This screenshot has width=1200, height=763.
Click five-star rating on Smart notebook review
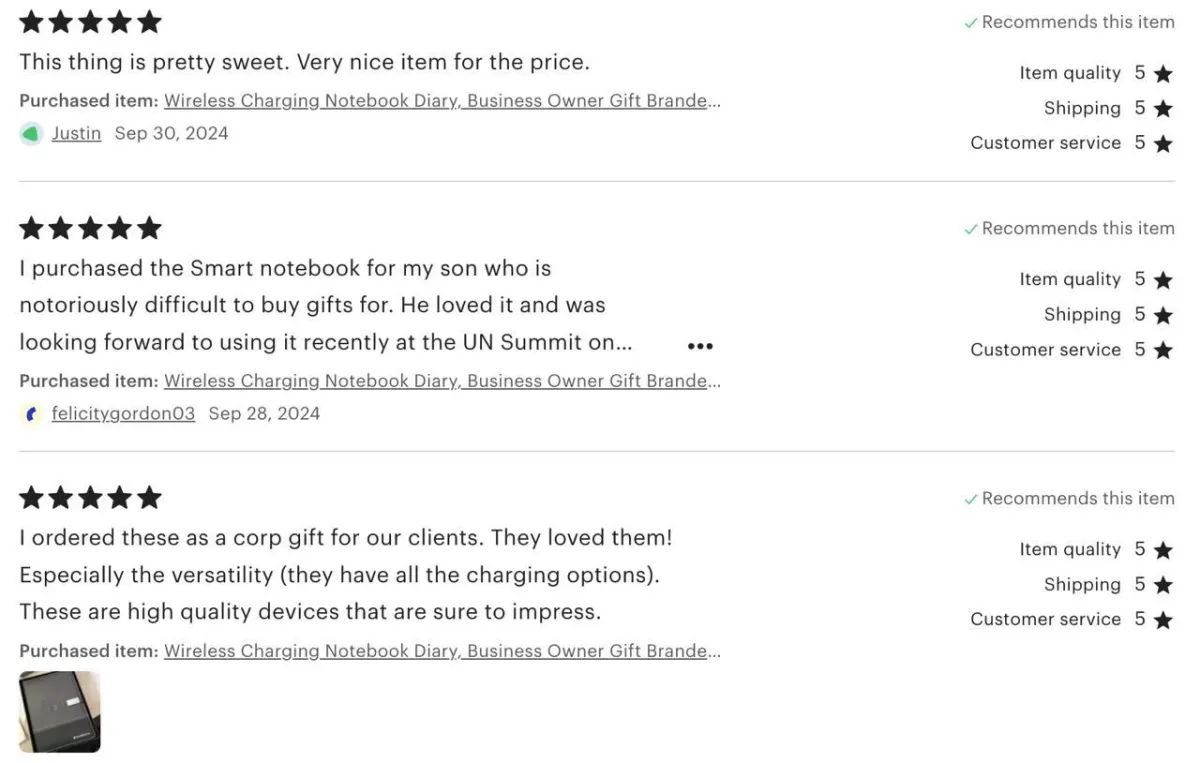pos(90,229)
